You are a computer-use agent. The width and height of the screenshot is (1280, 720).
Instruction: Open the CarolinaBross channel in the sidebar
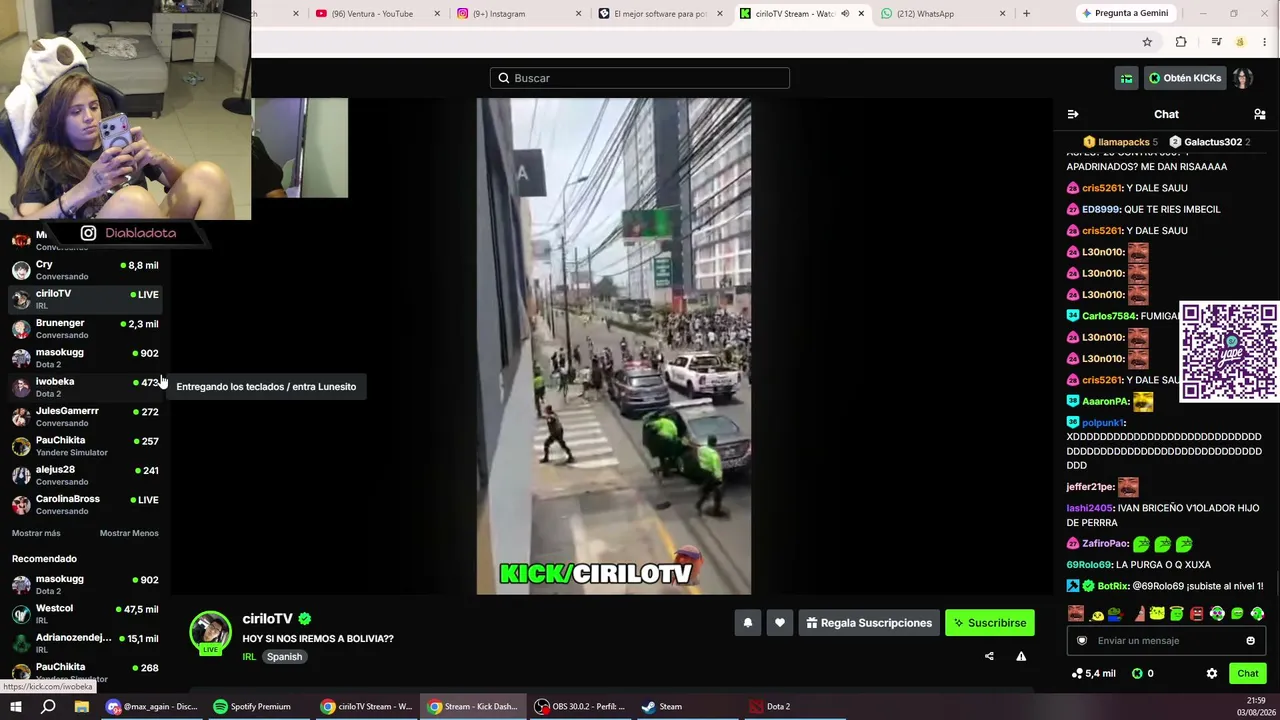tap(85, 504)
